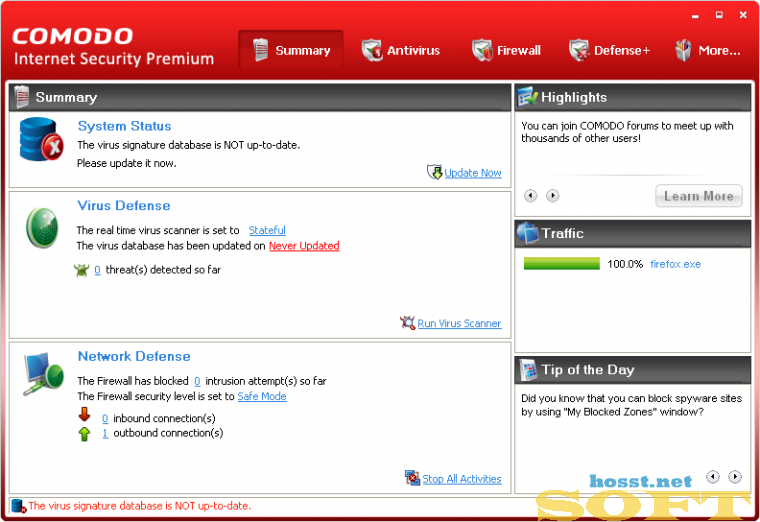Click the status bar database warning icon
This screenshot has height=522, width=760.
(18, 506)
